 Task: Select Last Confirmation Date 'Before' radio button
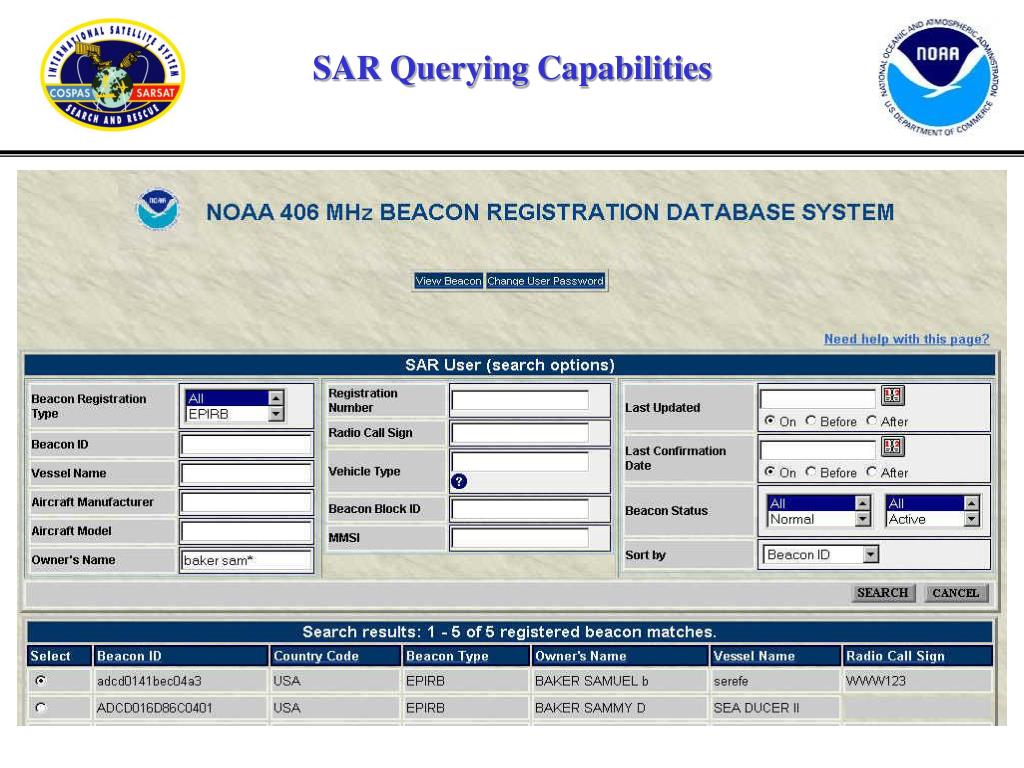pos(810,472)
